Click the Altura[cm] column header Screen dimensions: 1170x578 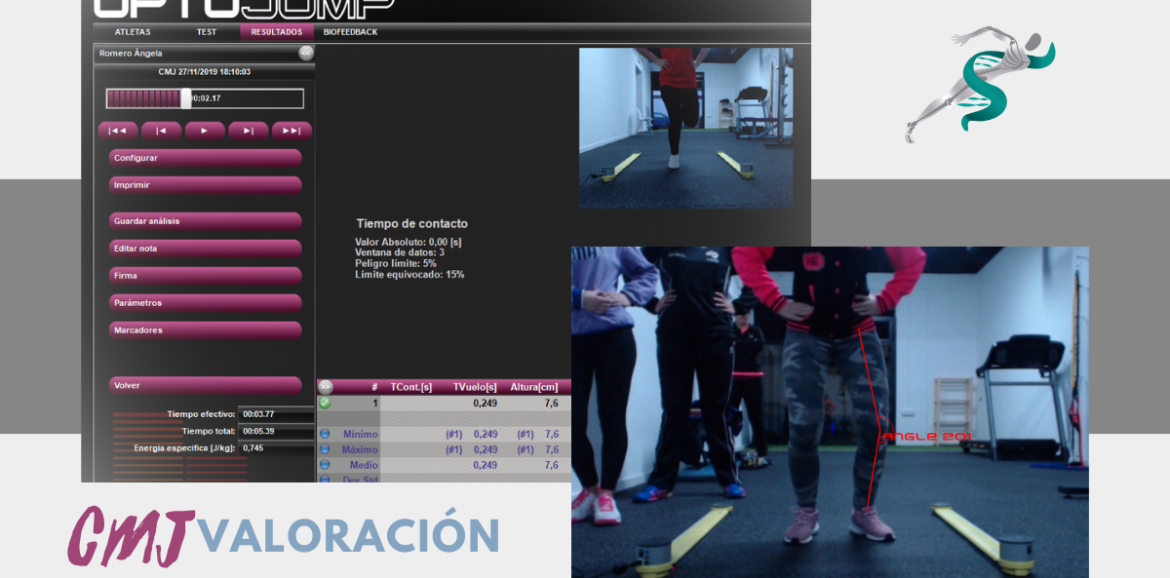click(x=534, y=387)
